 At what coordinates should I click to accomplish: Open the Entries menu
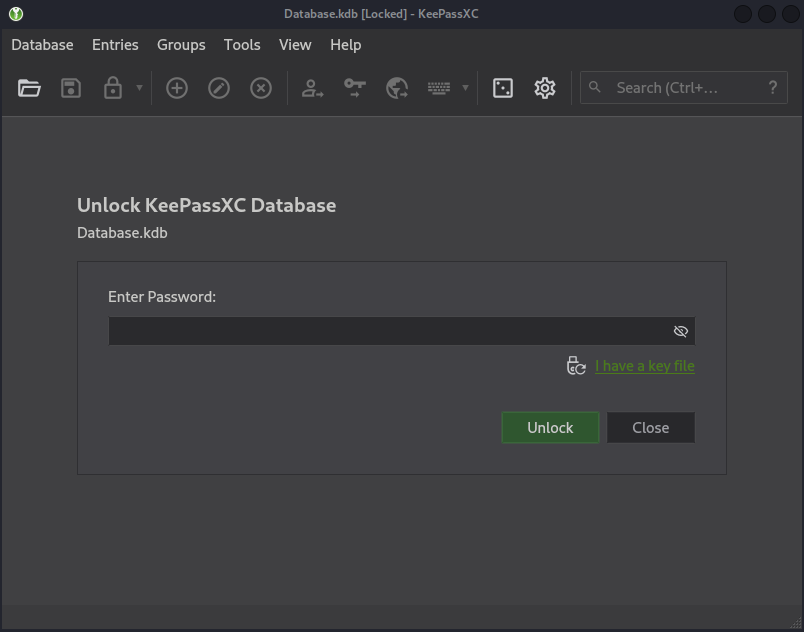[115, 45]
